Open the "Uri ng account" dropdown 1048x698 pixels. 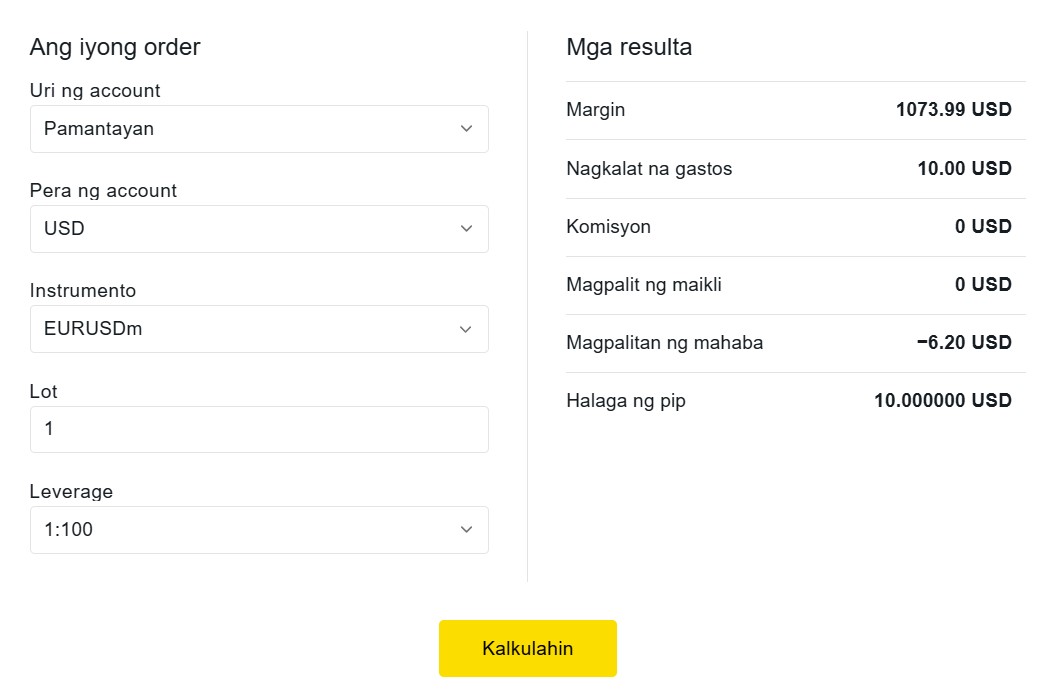pos(259,128)
